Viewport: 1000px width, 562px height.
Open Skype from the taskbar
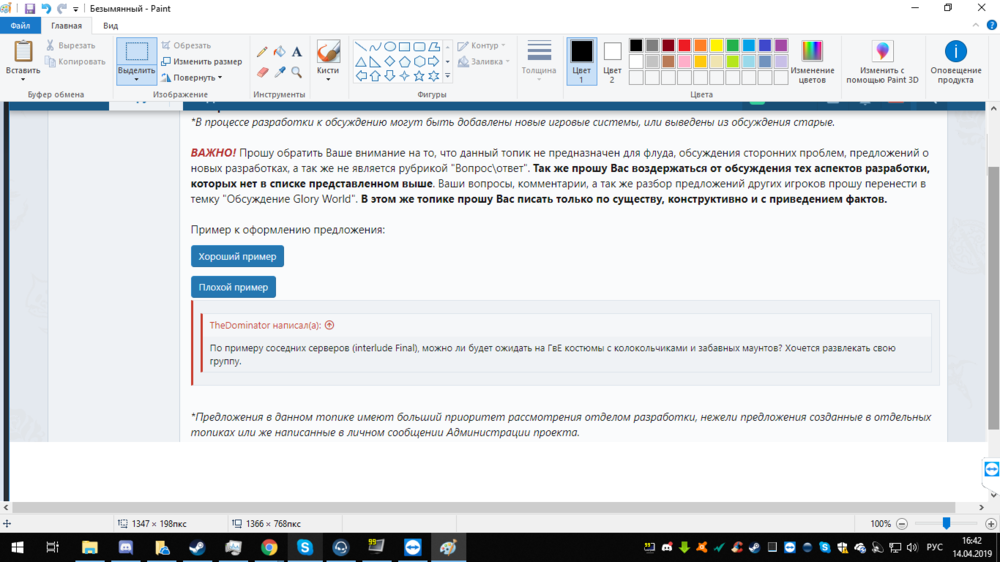(305, 547)
